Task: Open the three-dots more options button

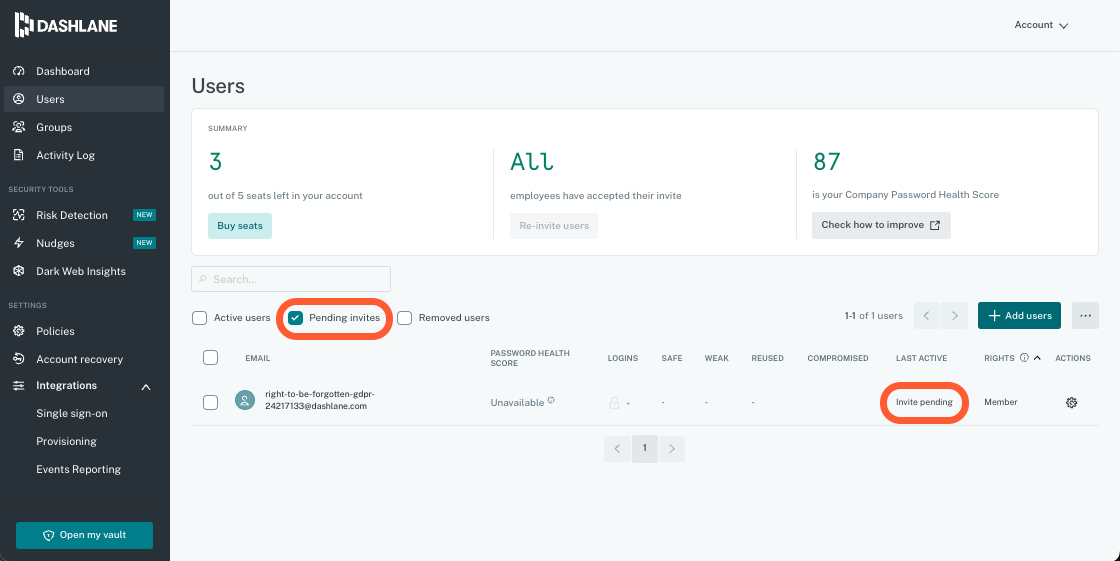Action: (x=1085, y=316)
